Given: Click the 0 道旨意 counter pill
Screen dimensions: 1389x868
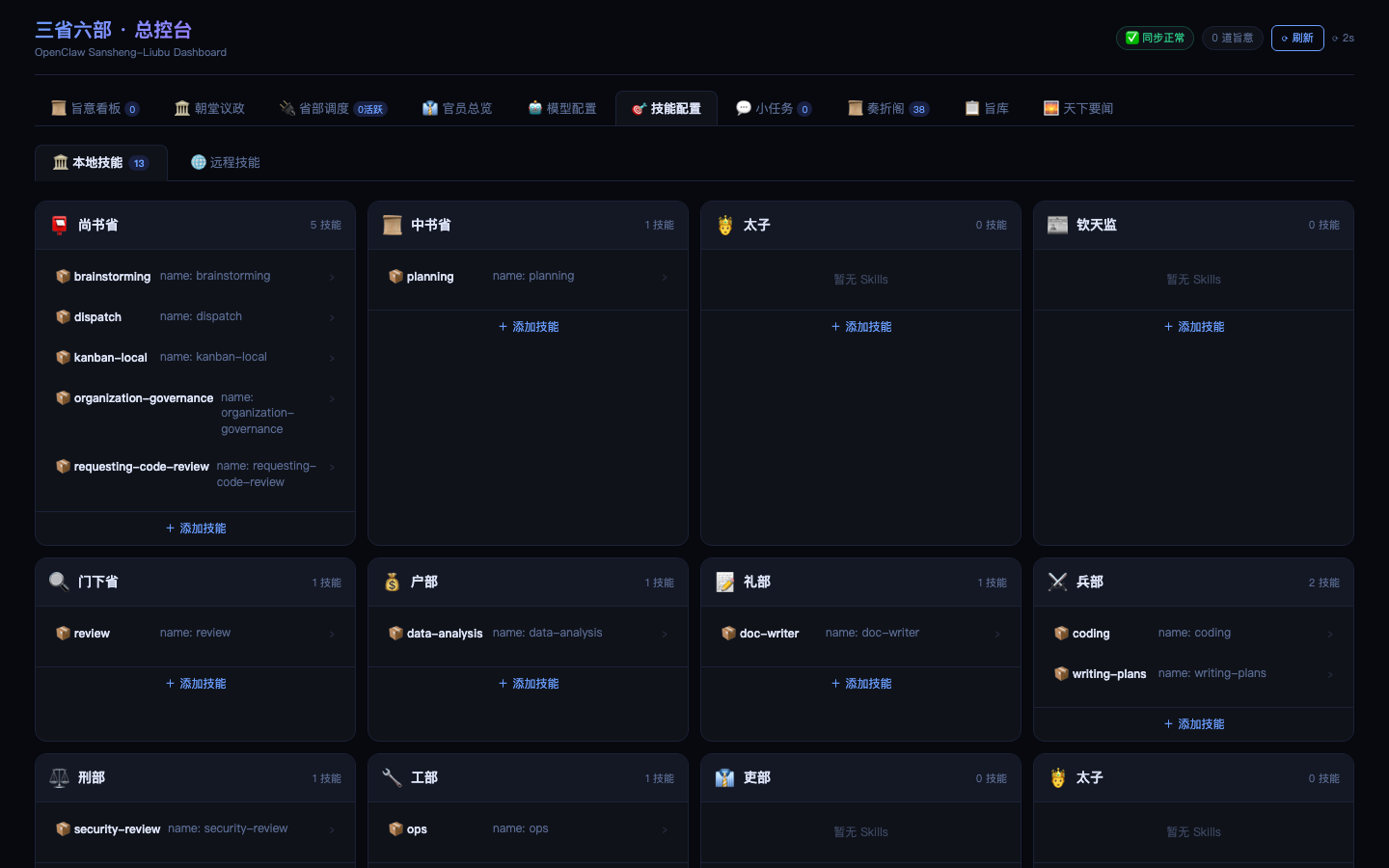Looking at the screenshot, I should (x=1233, y=38).
